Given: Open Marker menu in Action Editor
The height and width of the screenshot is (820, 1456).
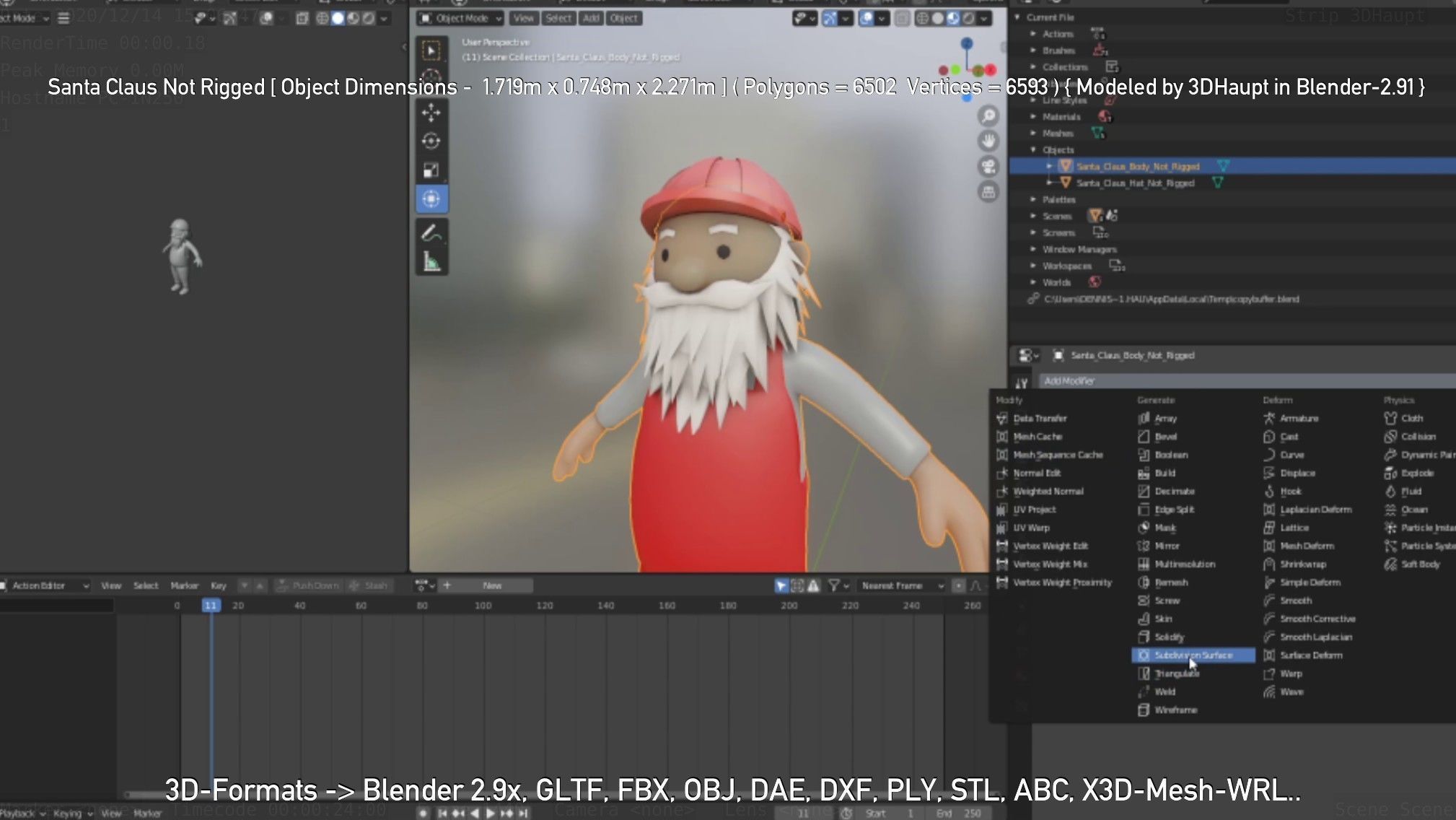Looking at the screenshot, I should [x=184, y=586].
